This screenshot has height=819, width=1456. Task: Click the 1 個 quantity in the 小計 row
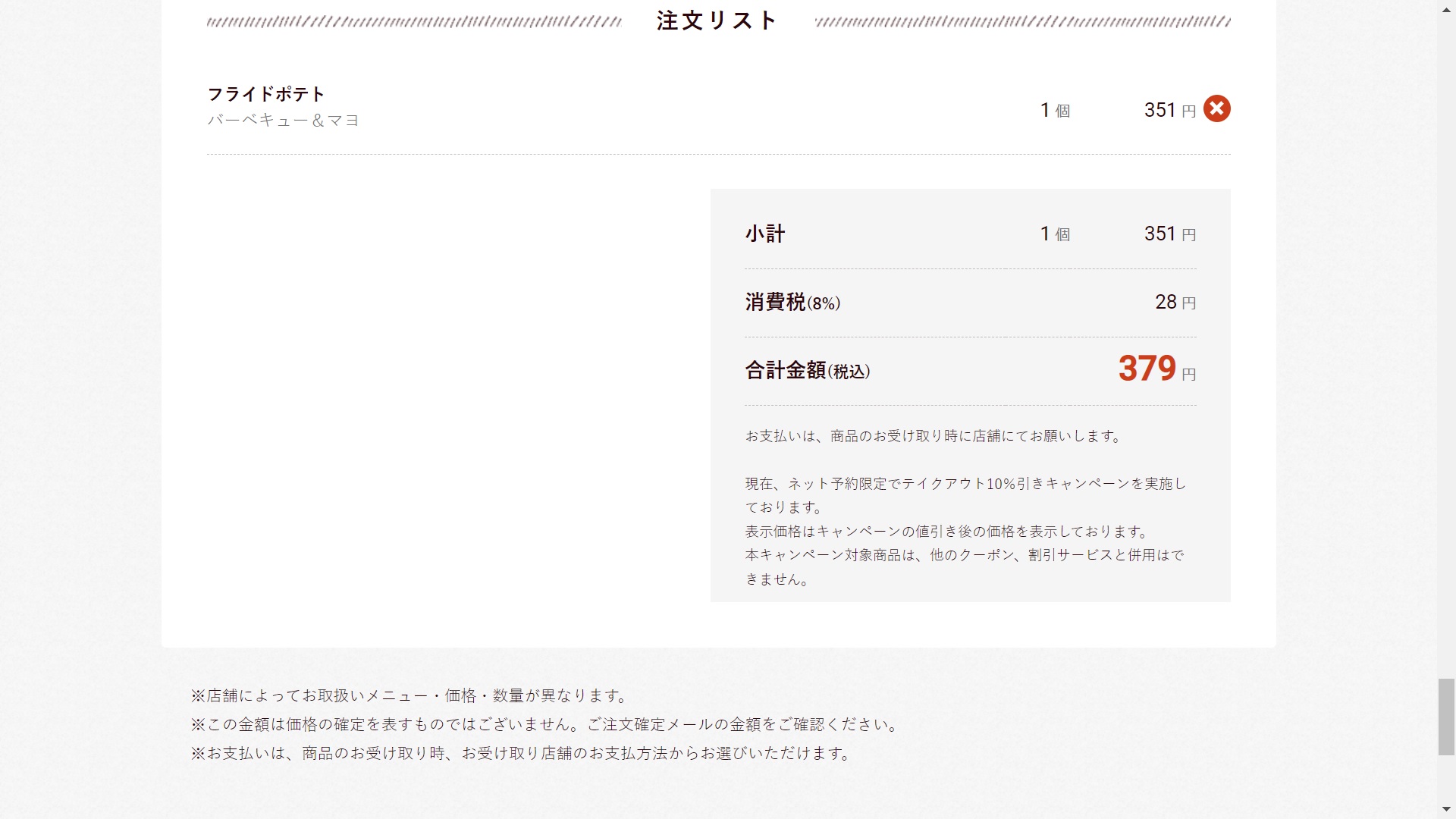pos(1055,234)
